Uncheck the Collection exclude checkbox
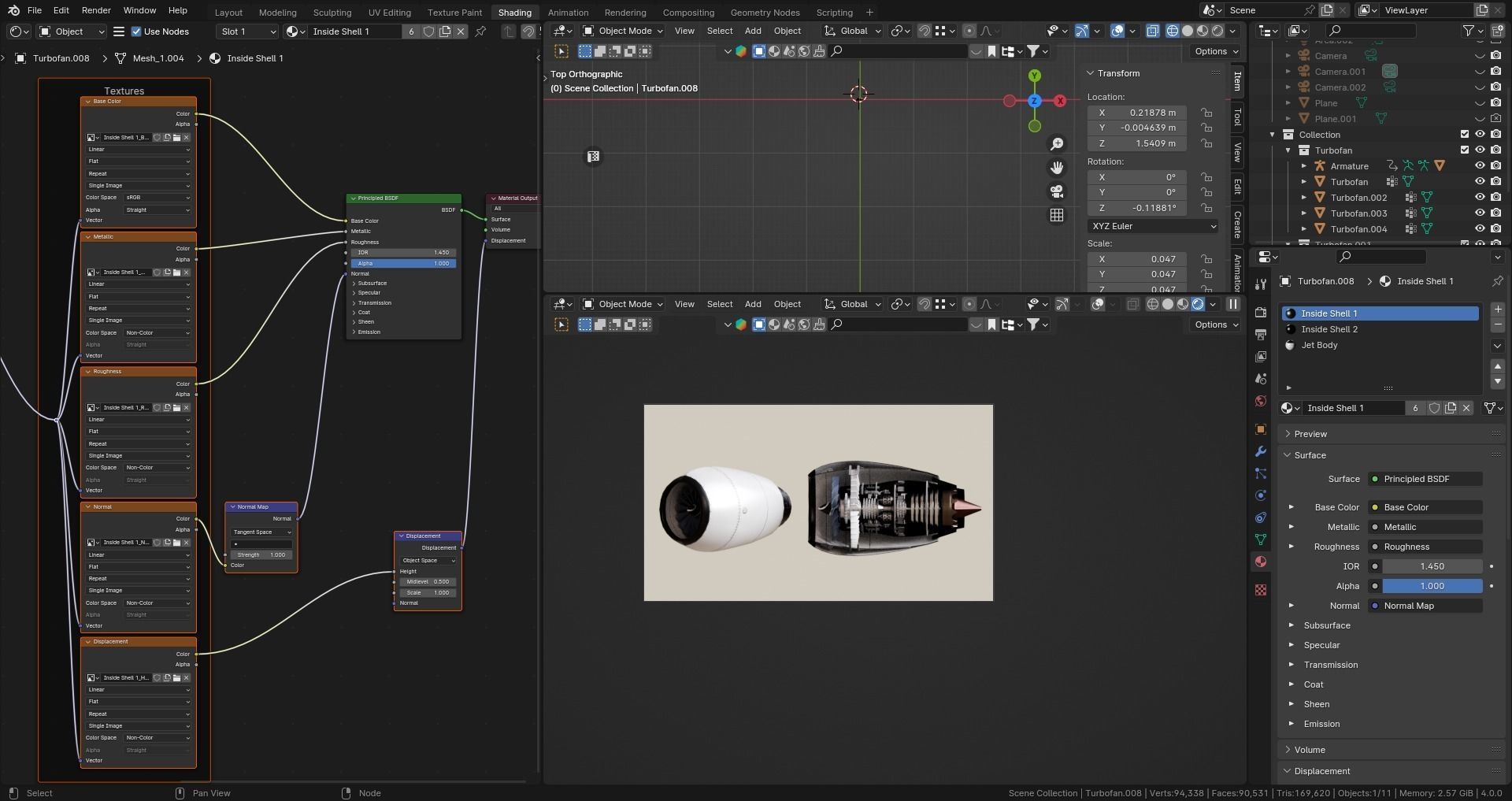1512x801 pixels. click(1465, 135)
